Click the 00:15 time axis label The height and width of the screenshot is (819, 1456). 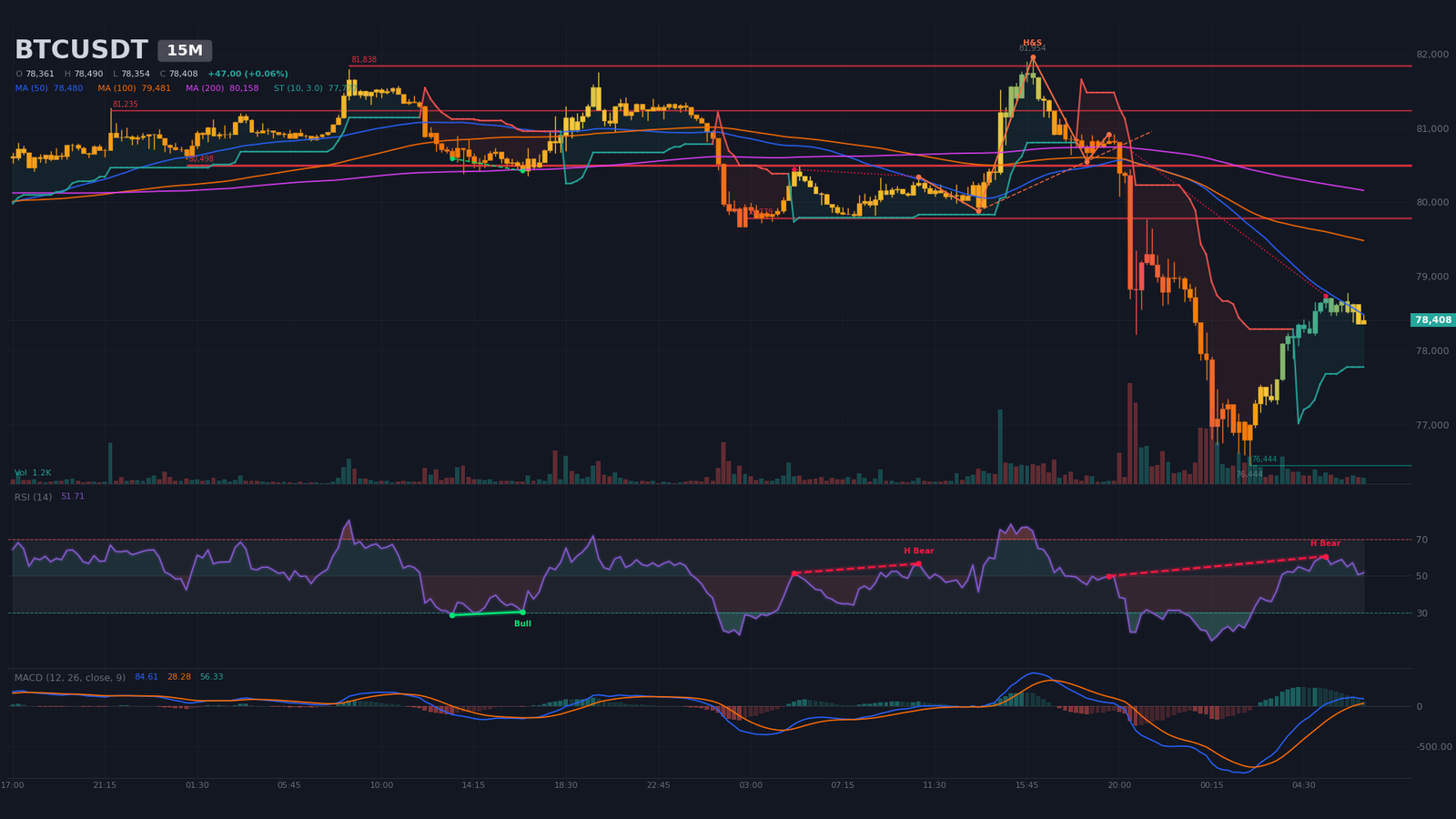(x=1211, y=785)
